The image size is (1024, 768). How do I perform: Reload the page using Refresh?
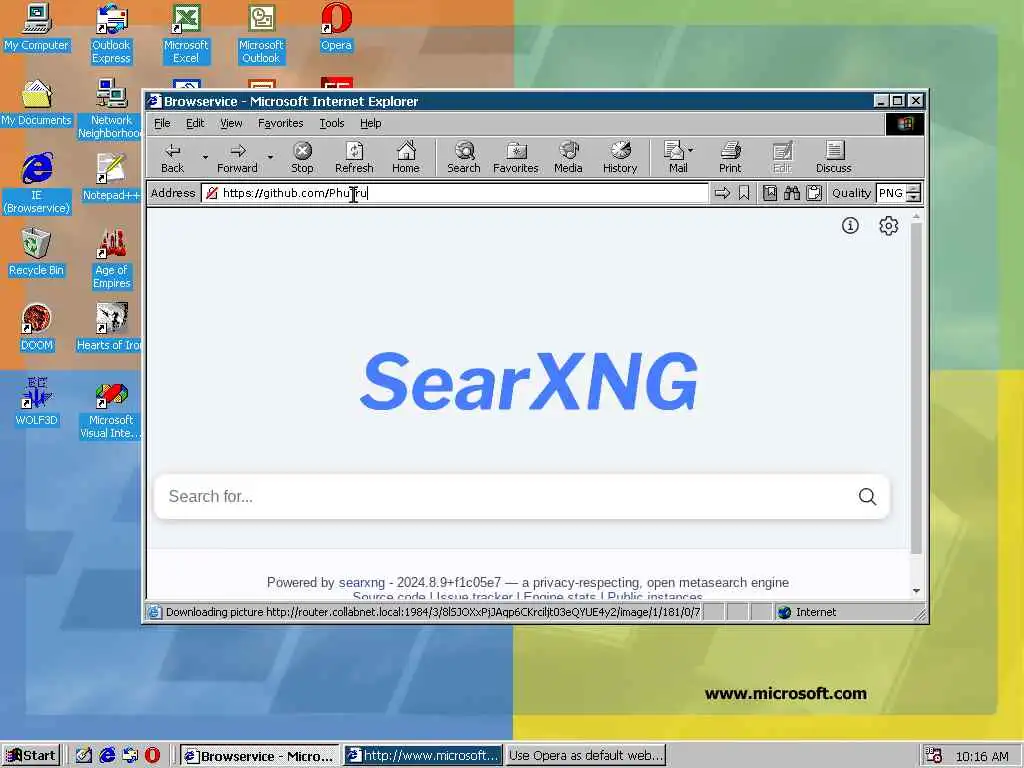(x=354, y=158)
